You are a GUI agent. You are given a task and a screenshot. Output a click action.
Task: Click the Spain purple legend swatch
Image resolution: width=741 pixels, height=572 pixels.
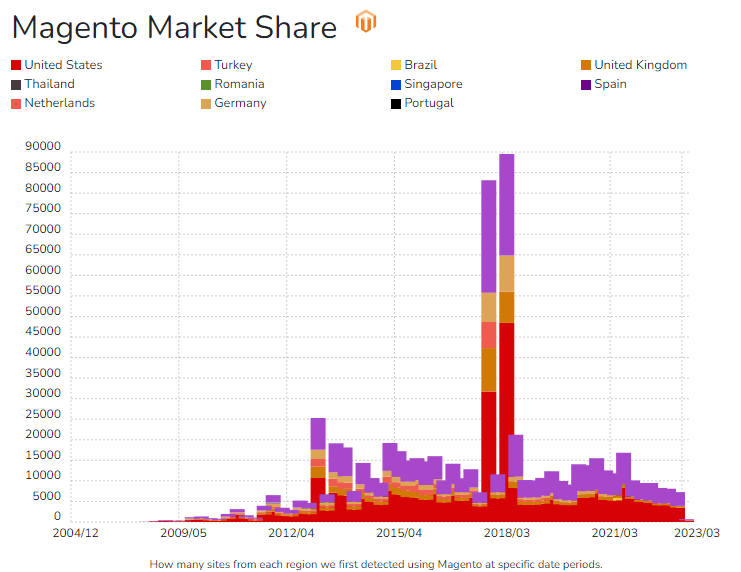pos(586,85)
